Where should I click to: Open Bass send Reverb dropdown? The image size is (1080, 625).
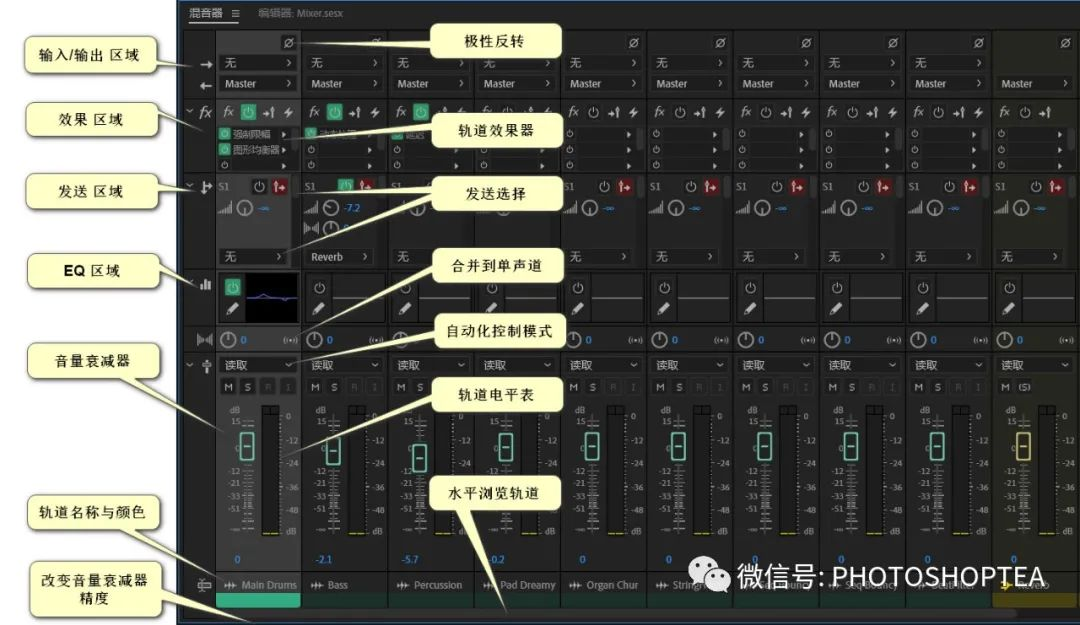coord(339,256)
